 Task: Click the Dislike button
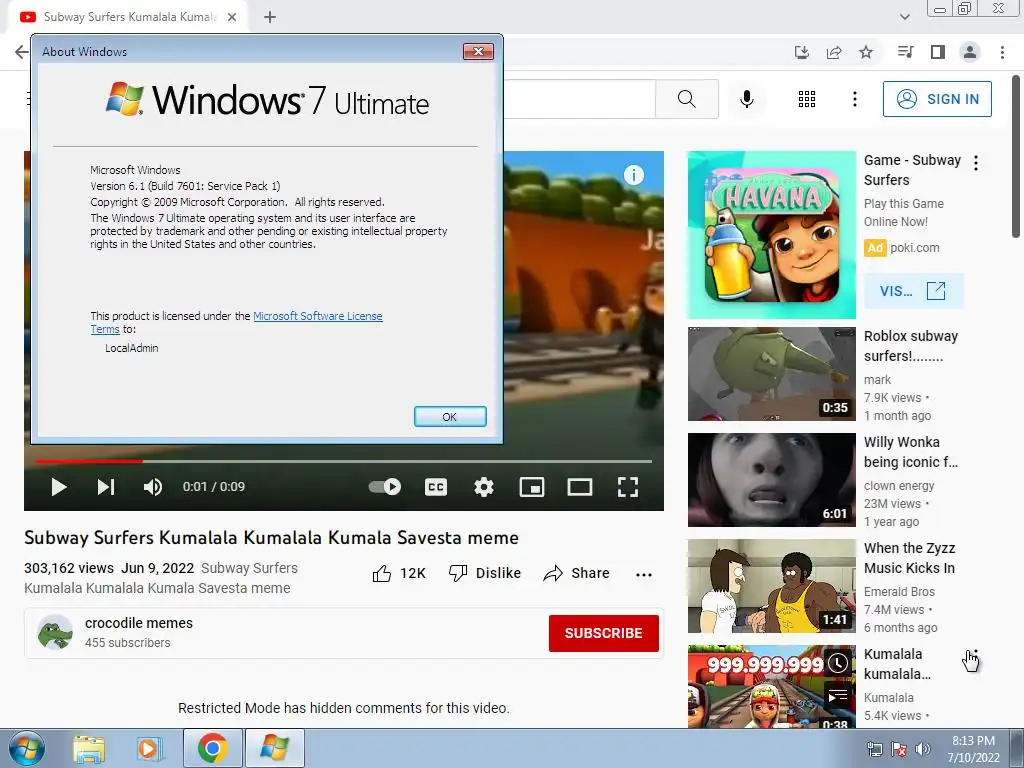tap(485, 573)
